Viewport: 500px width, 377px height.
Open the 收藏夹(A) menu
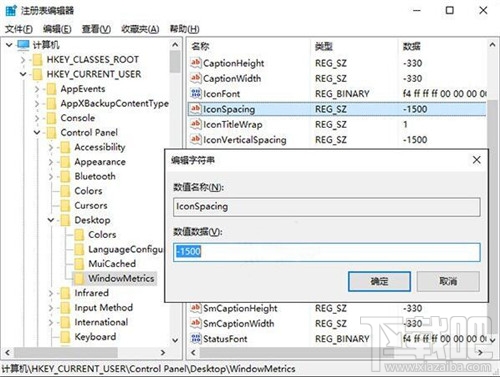click(140, 29)
